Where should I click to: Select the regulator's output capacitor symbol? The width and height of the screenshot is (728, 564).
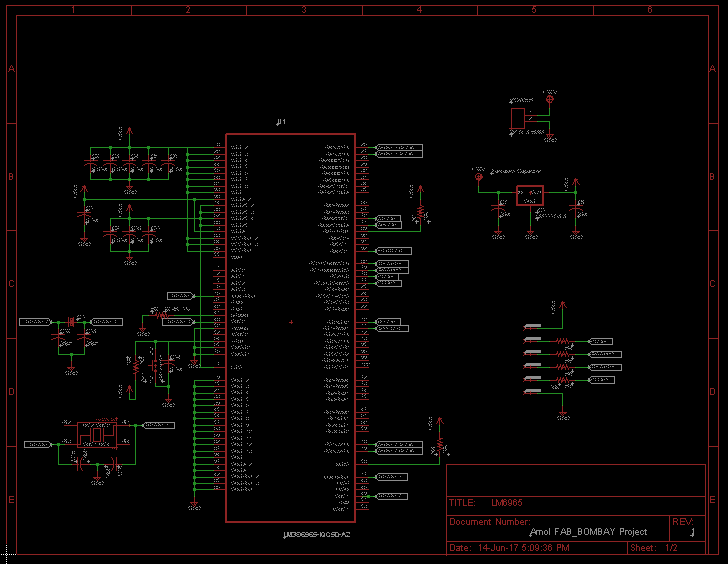(x=576, y=208)
